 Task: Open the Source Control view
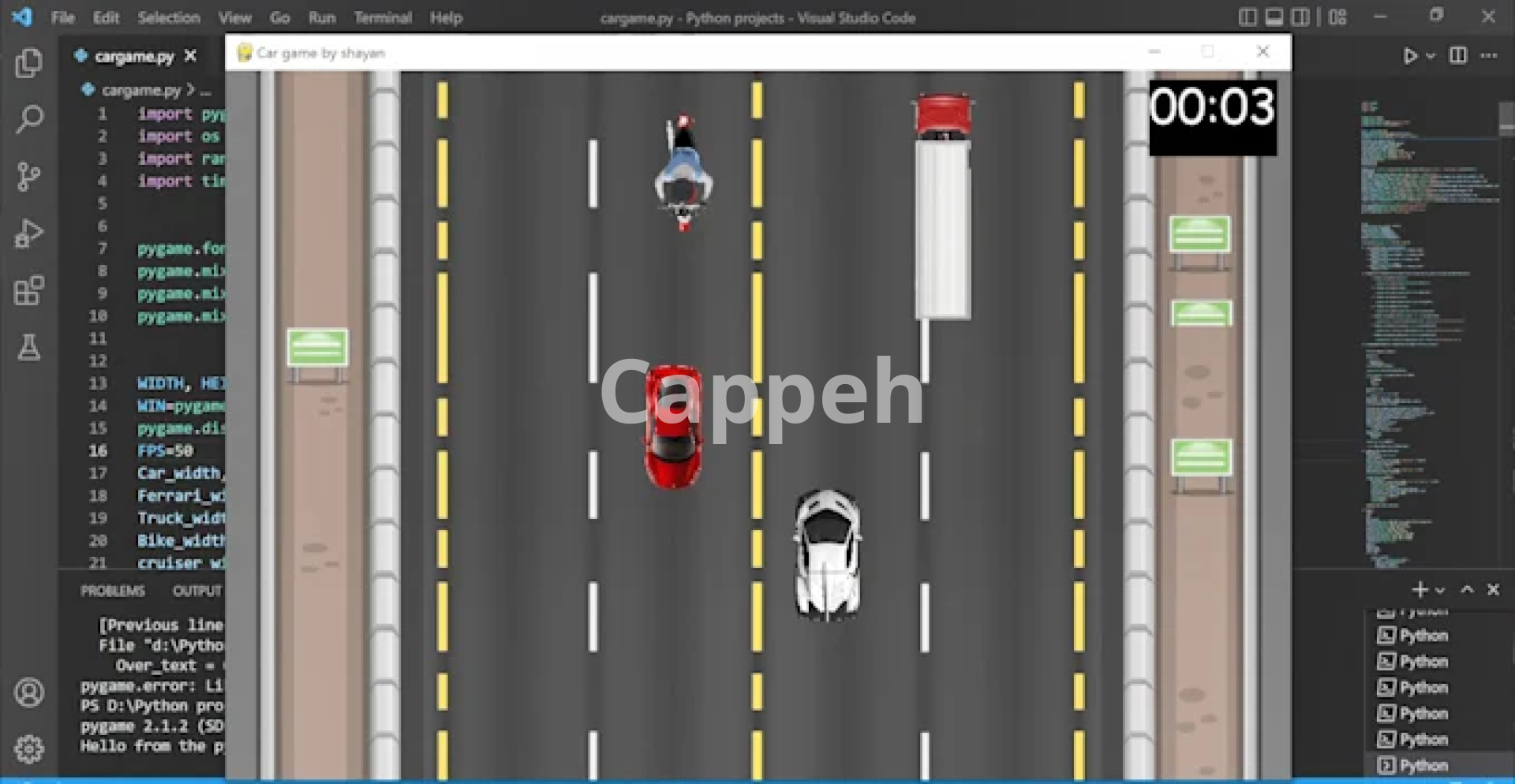[29, 177]
